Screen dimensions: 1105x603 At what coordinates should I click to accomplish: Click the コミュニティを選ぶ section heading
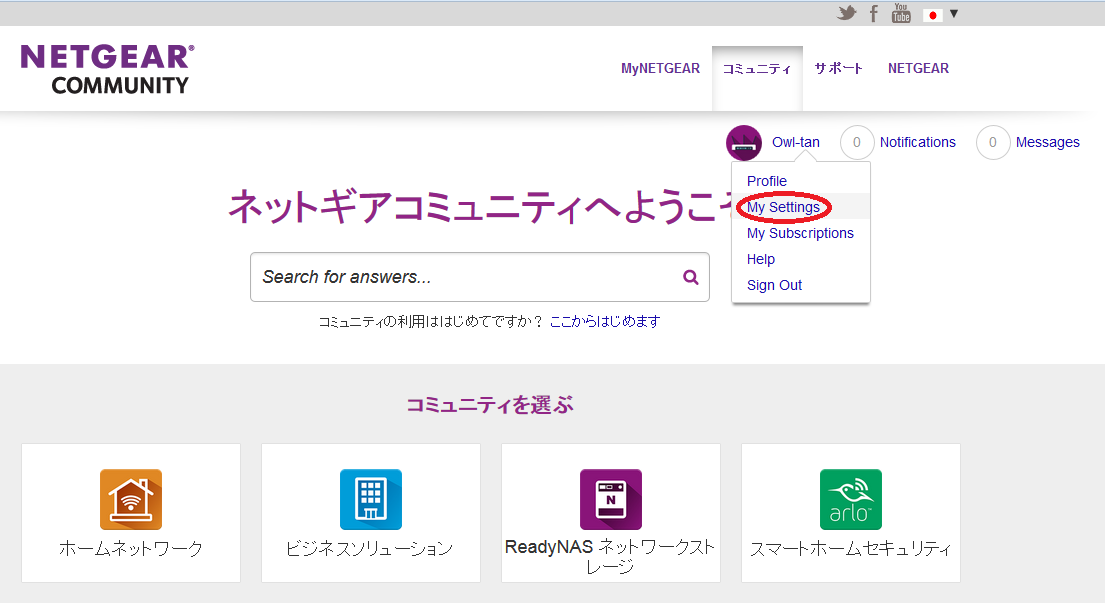tap(490, 404)
